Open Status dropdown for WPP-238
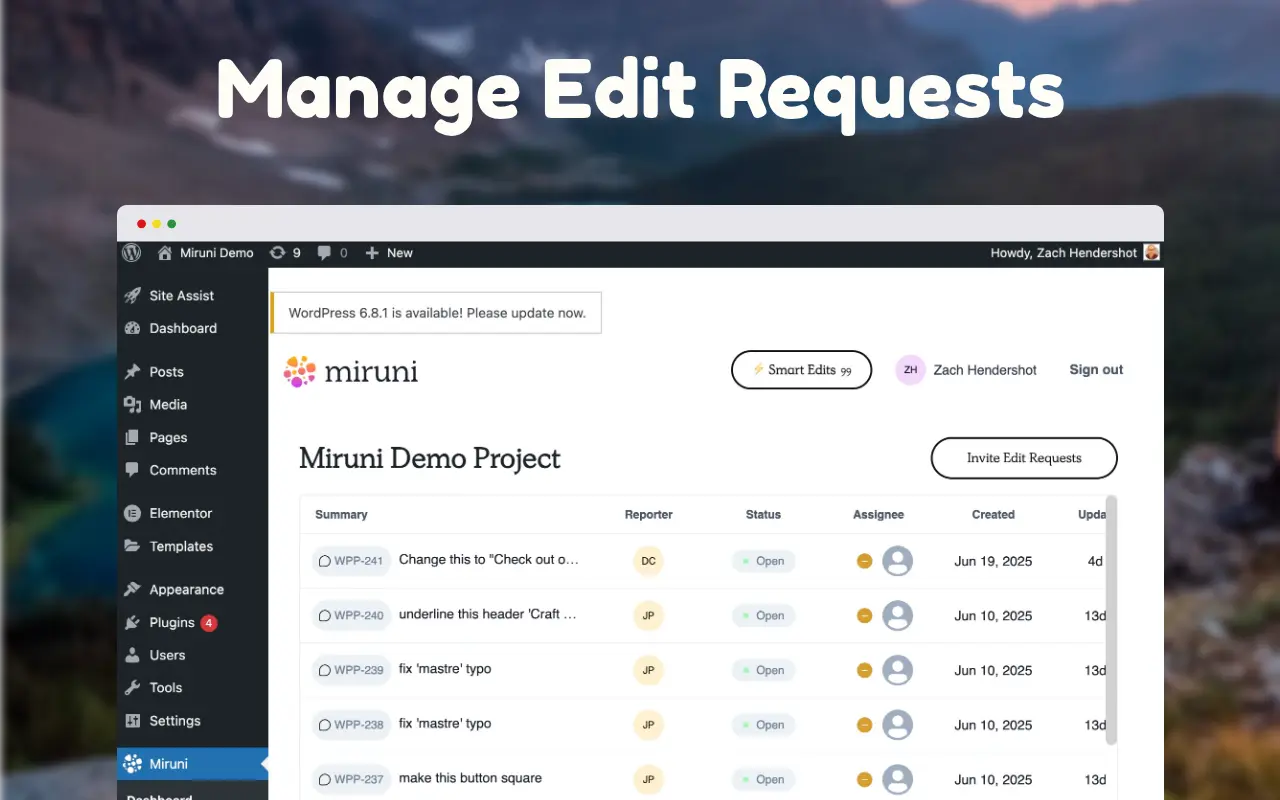This screenshot has height=800, width=1280. pos(764,725)
